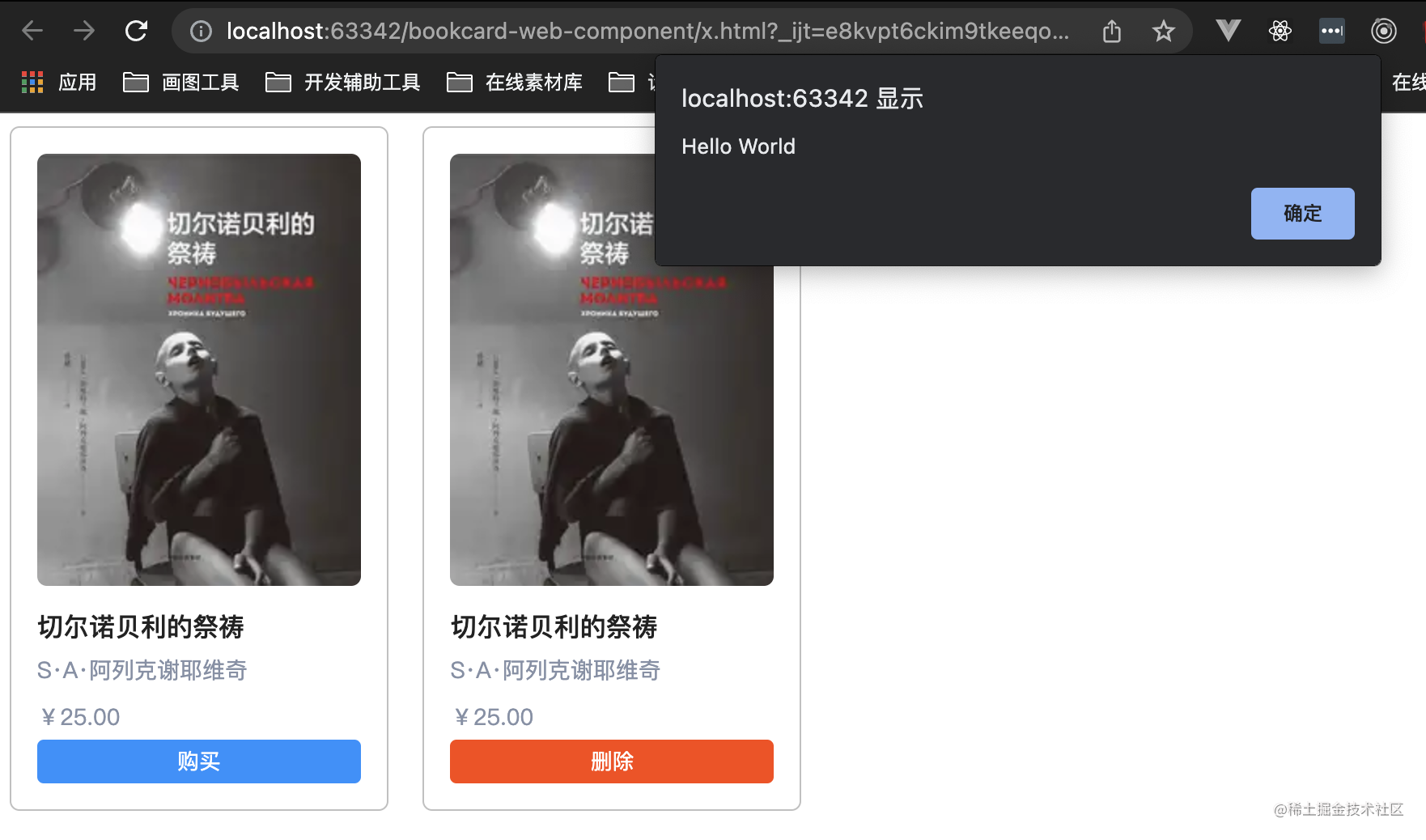Expand the 开发辅助工具 bookmark folder
The image size is (1426, 840).
[x=342, y=82]
